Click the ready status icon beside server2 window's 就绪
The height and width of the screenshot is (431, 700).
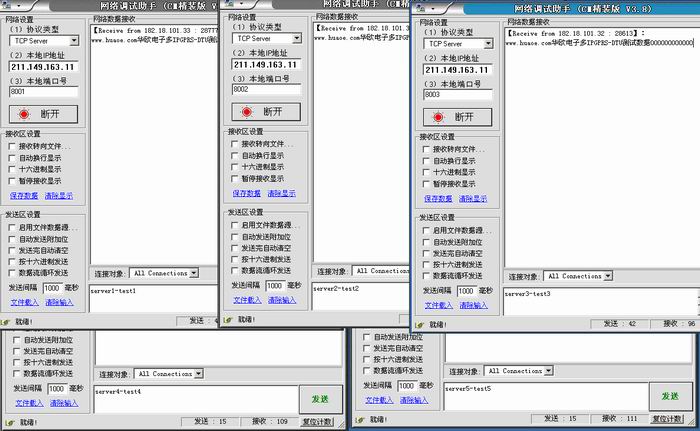[x=228, y=319]
